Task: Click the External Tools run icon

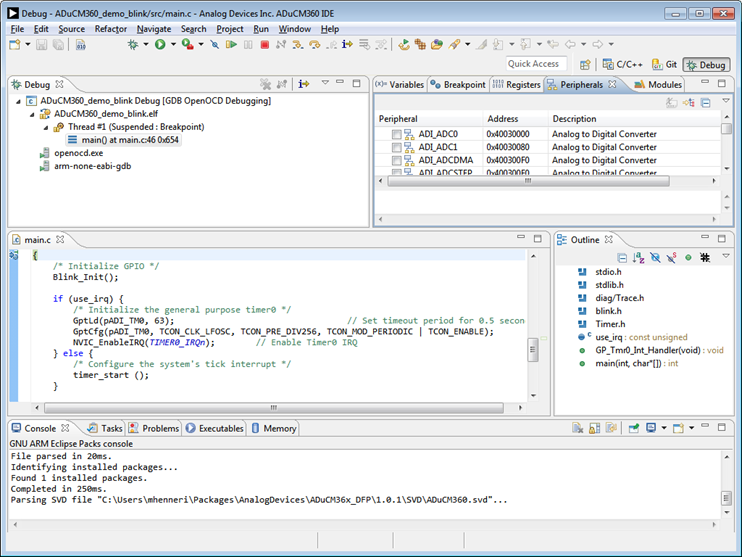Action: pos(188,44)
